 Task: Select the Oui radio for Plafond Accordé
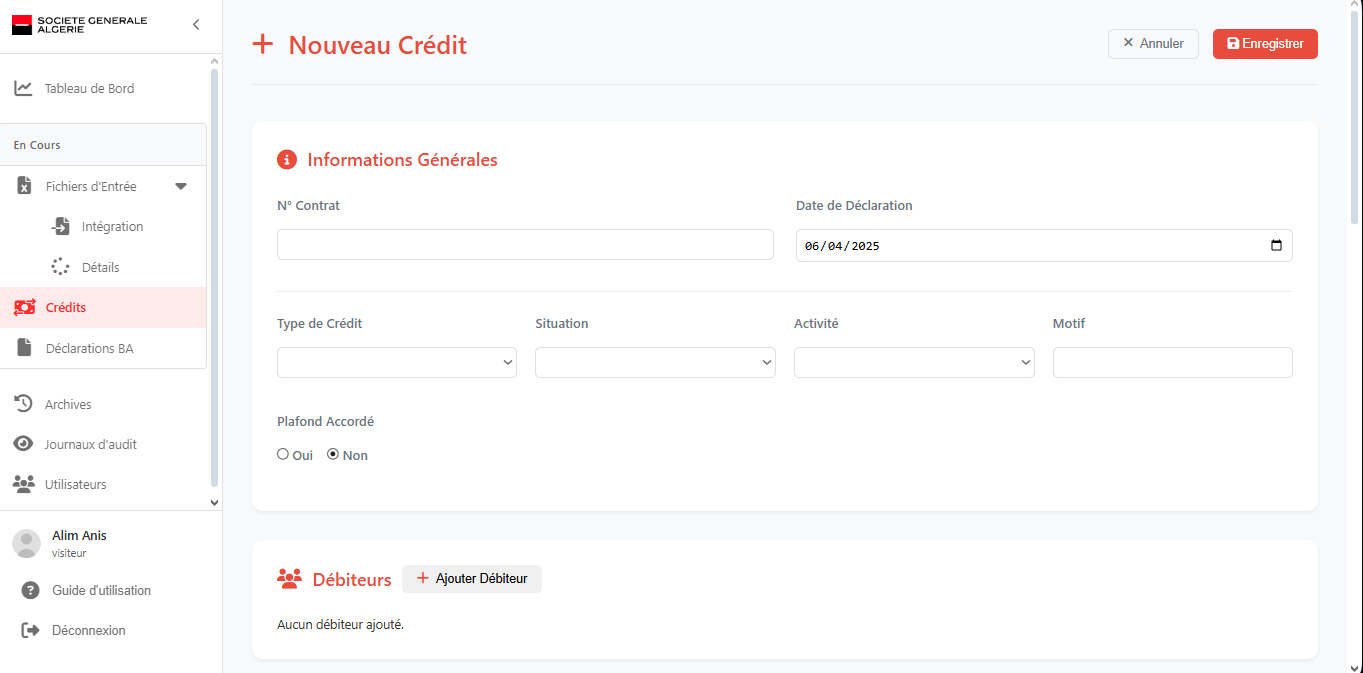coord(282,453)
